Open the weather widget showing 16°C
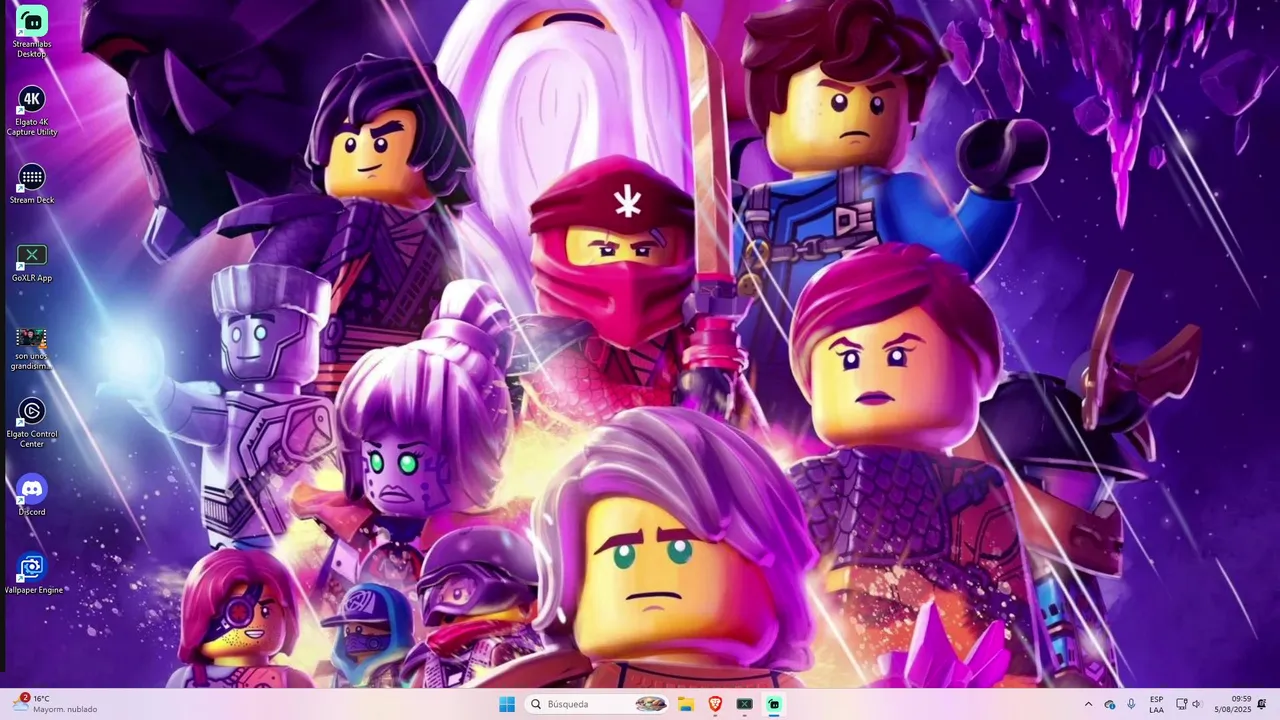The image size is (1280, 720). [55, 704]
